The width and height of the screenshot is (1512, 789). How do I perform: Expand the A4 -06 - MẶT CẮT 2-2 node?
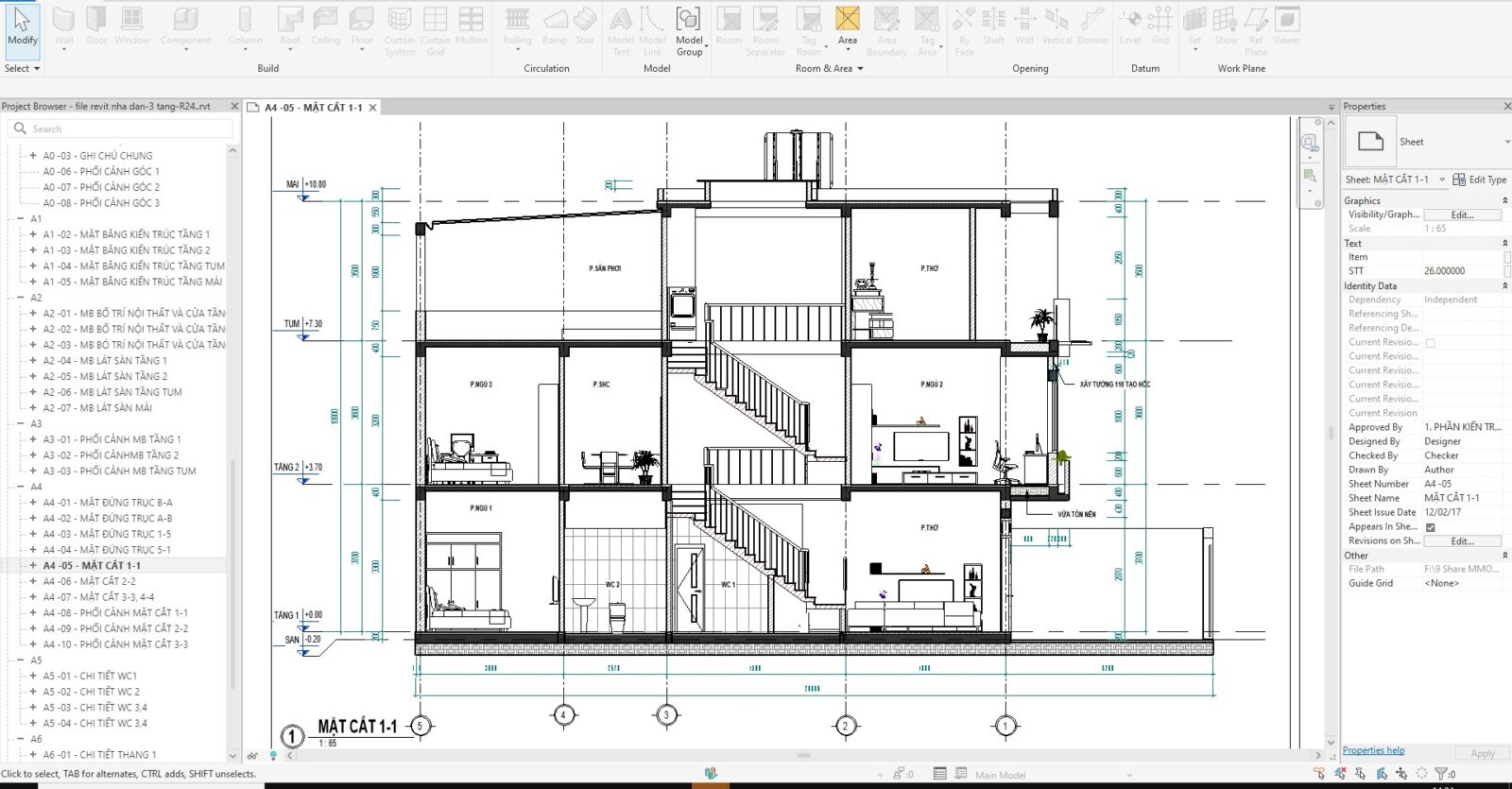pos(33,581)
